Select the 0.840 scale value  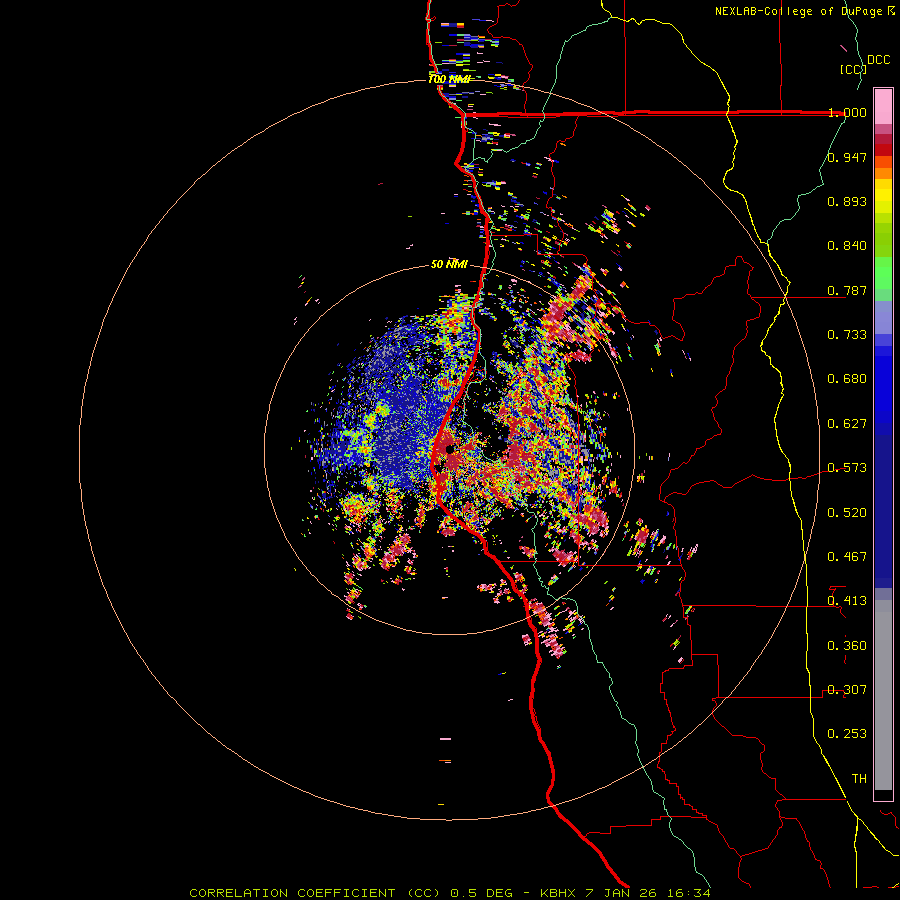point(847,246)
